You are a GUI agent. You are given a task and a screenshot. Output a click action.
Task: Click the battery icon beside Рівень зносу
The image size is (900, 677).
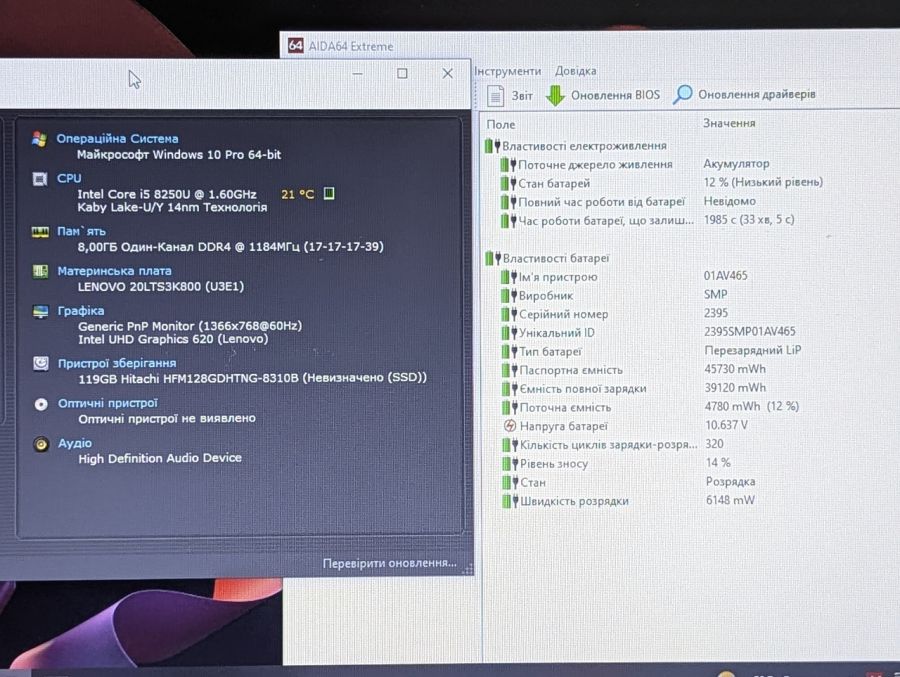[x=511, y=463]
